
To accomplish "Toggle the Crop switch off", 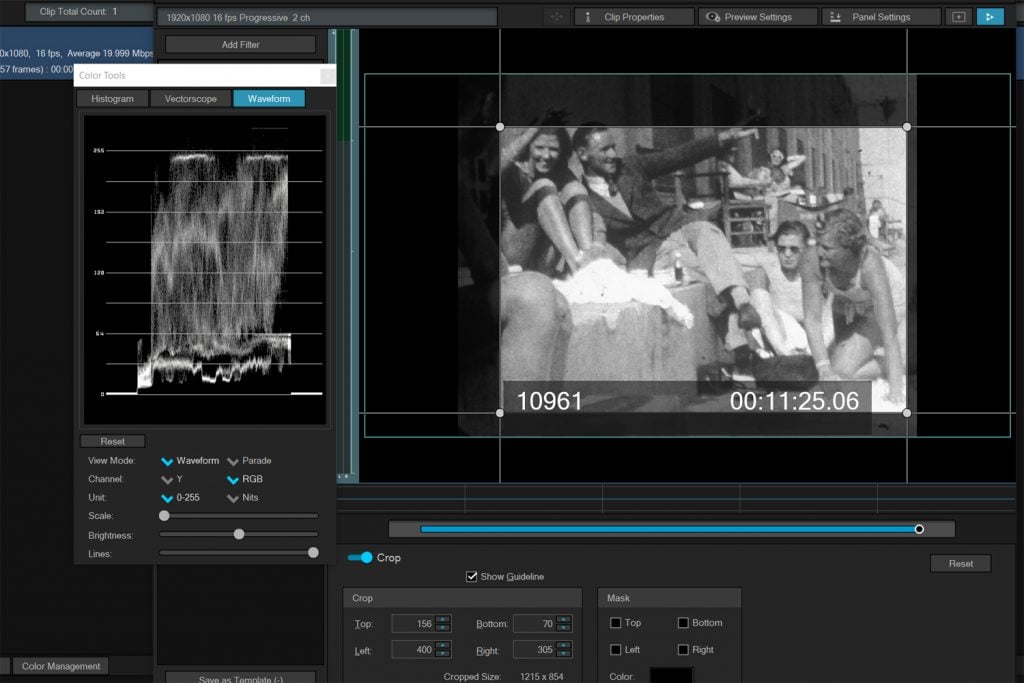I will pyautogui.click(x=360, y=557).
